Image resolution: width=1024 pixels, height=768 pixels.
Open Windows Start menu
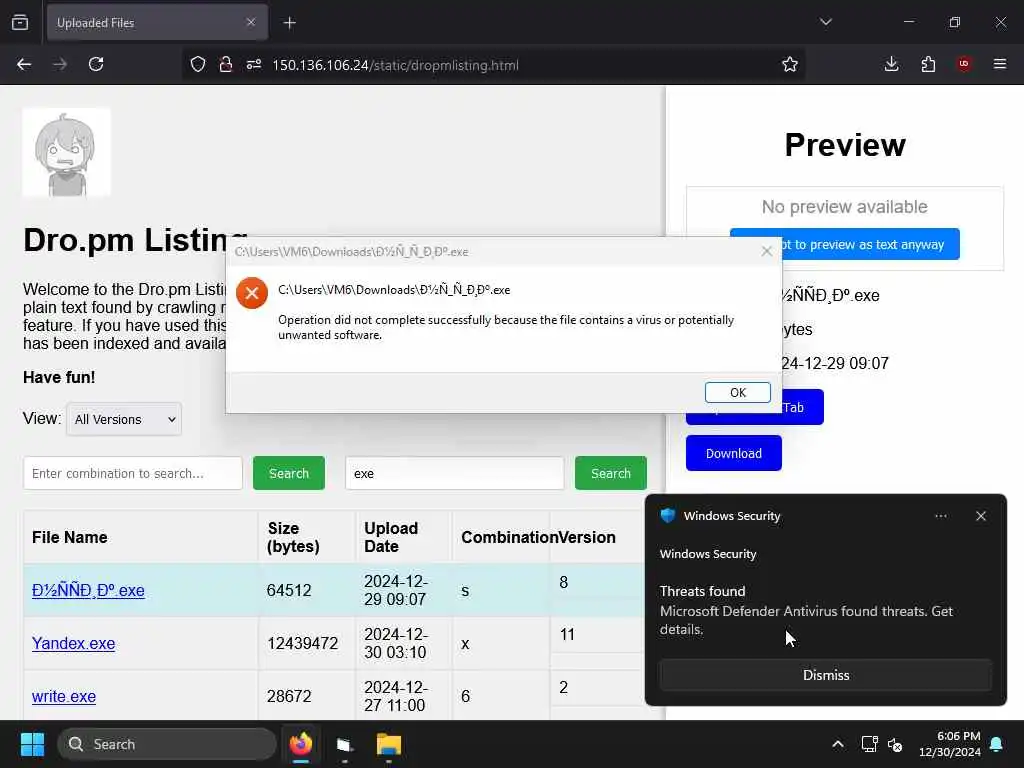[x=32, y=744]
